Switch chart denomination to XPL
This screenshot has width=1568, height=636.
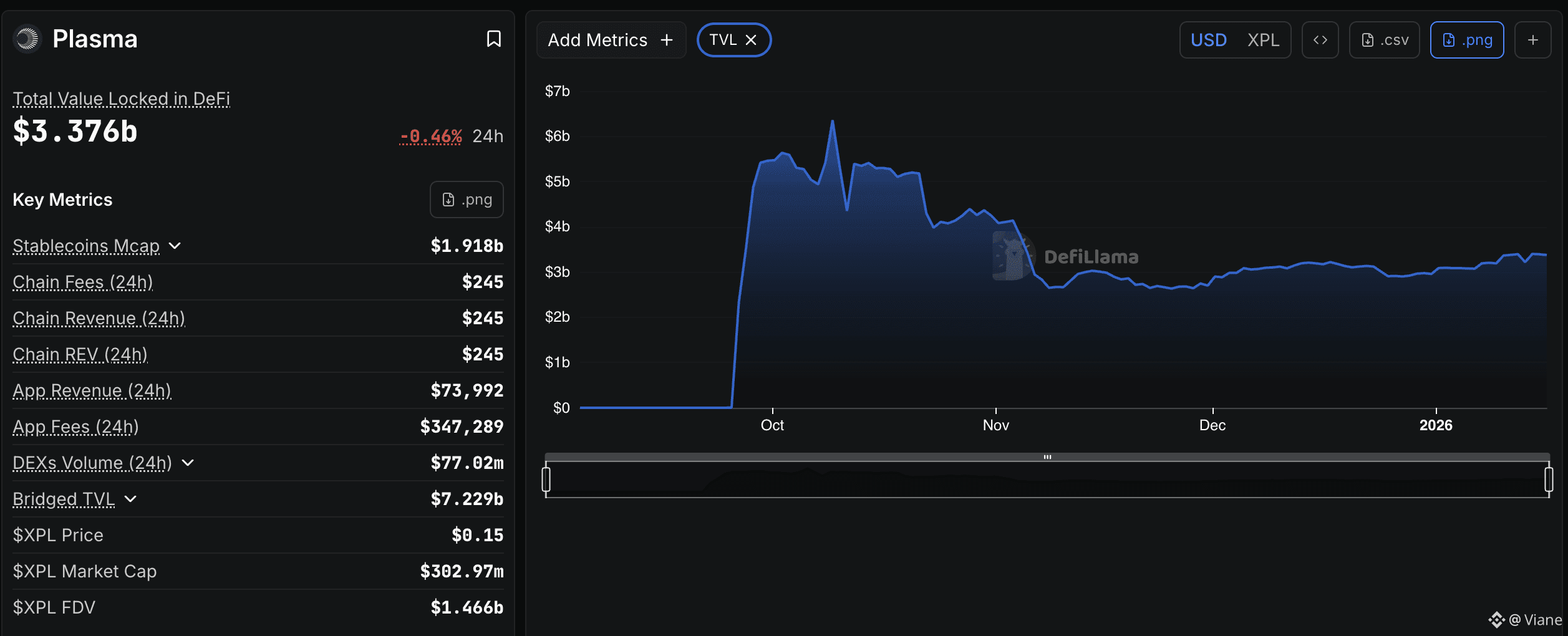1263,40
